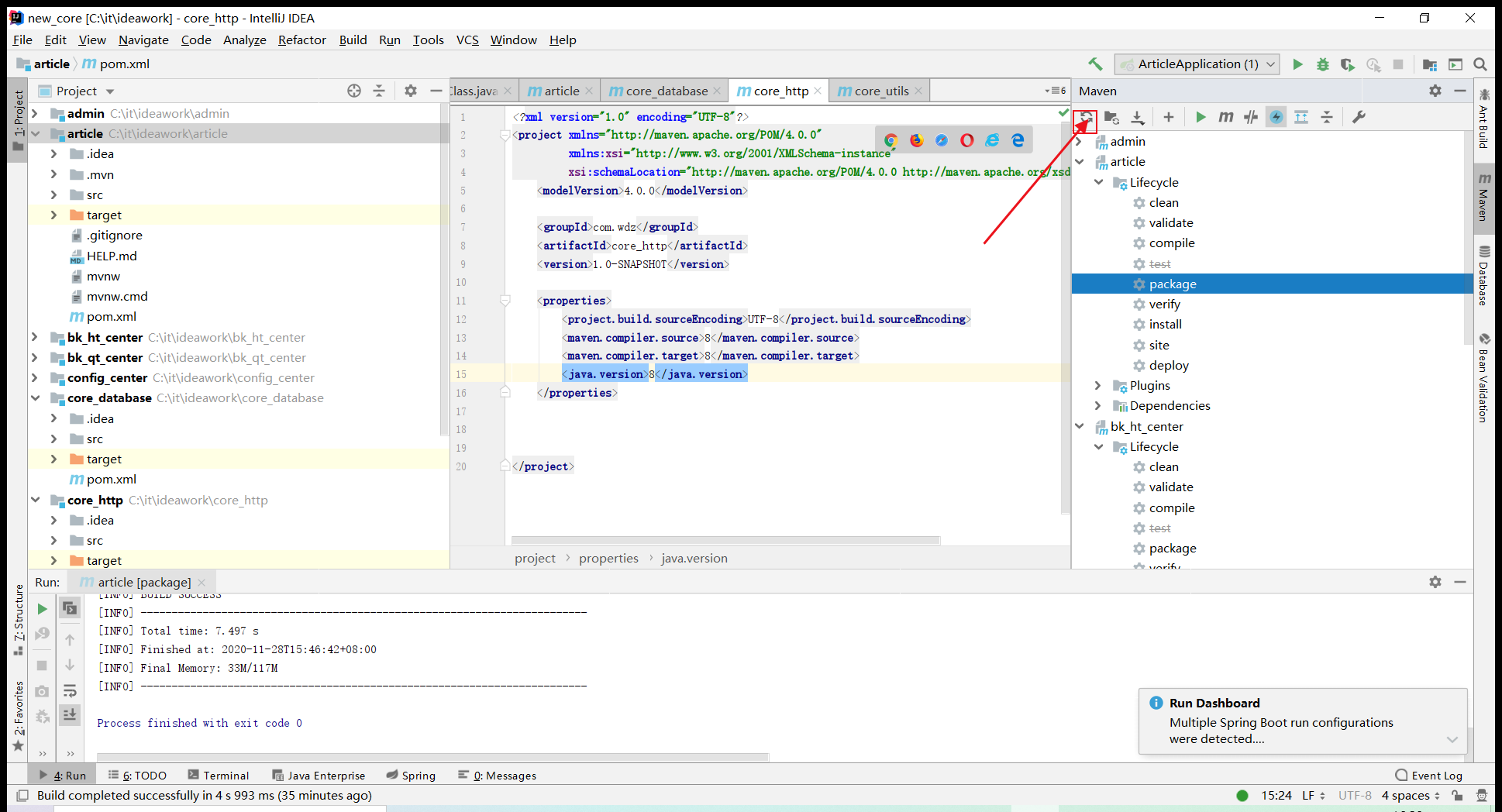
Task: Collapse all nodes in Maven tree
Action: pyautogui.click(x=1327, y=118)
